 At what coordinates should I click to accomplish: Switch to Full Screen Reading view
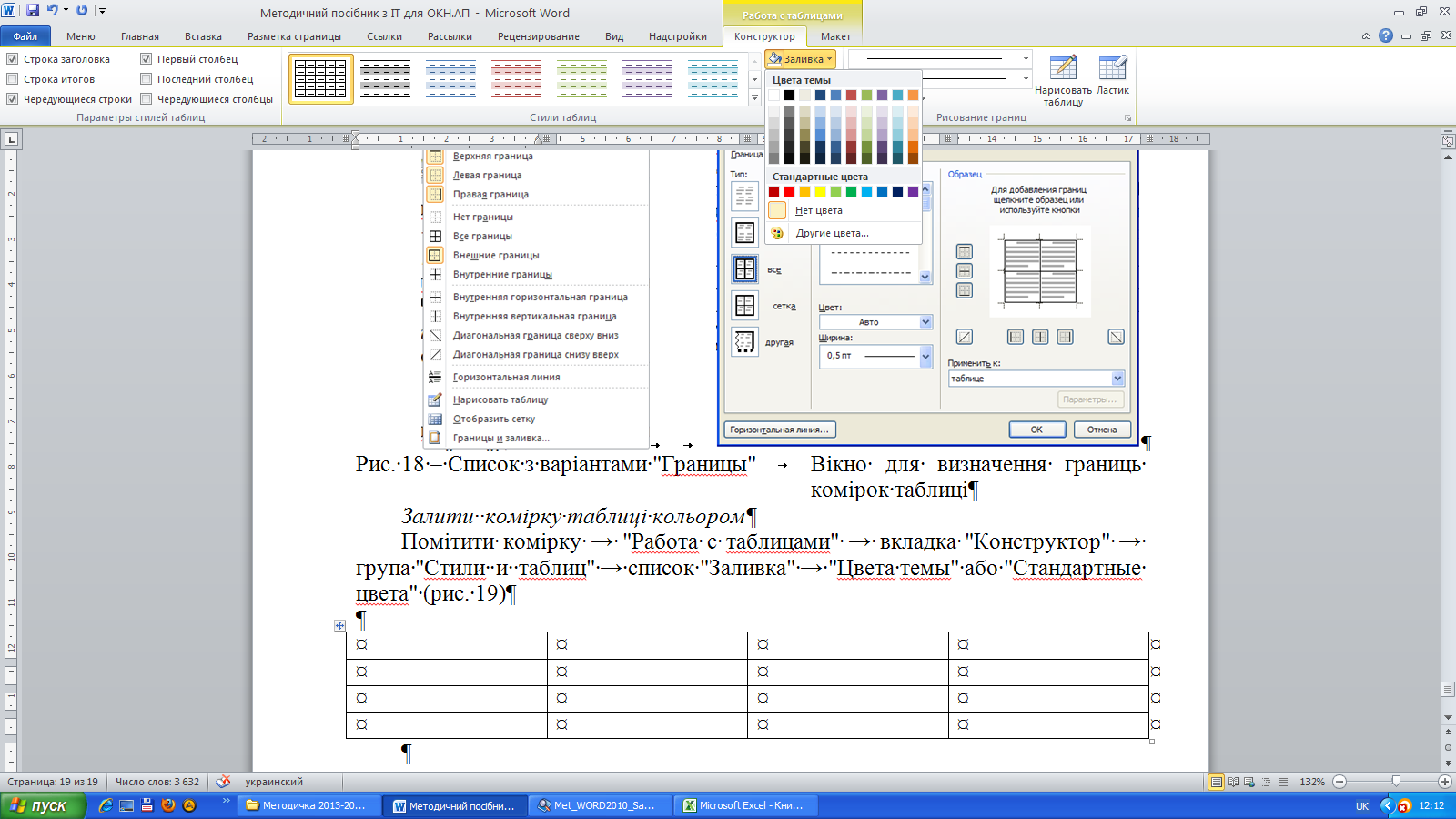1233,782
